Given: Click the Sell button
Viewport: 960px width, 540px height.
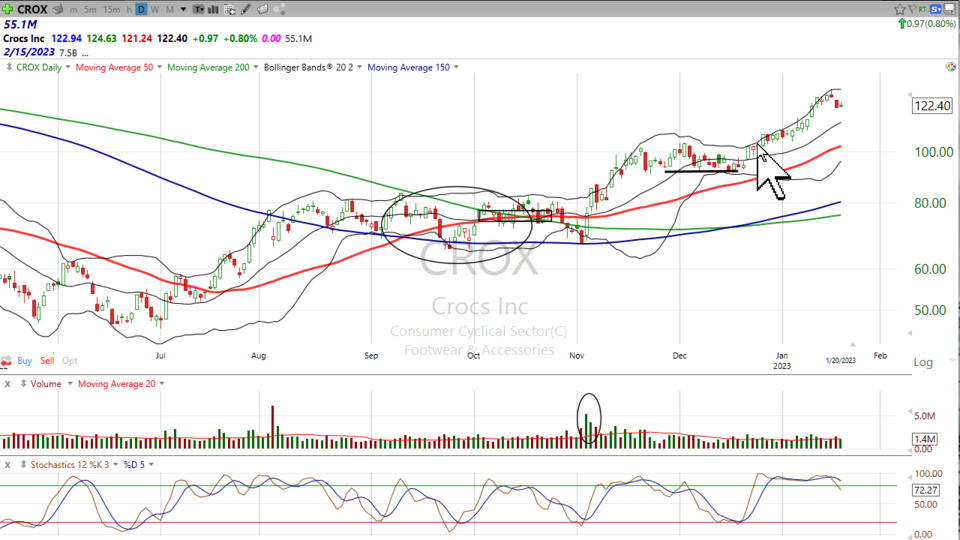Looking at the screenshot, I should click(x=47, y=360).
